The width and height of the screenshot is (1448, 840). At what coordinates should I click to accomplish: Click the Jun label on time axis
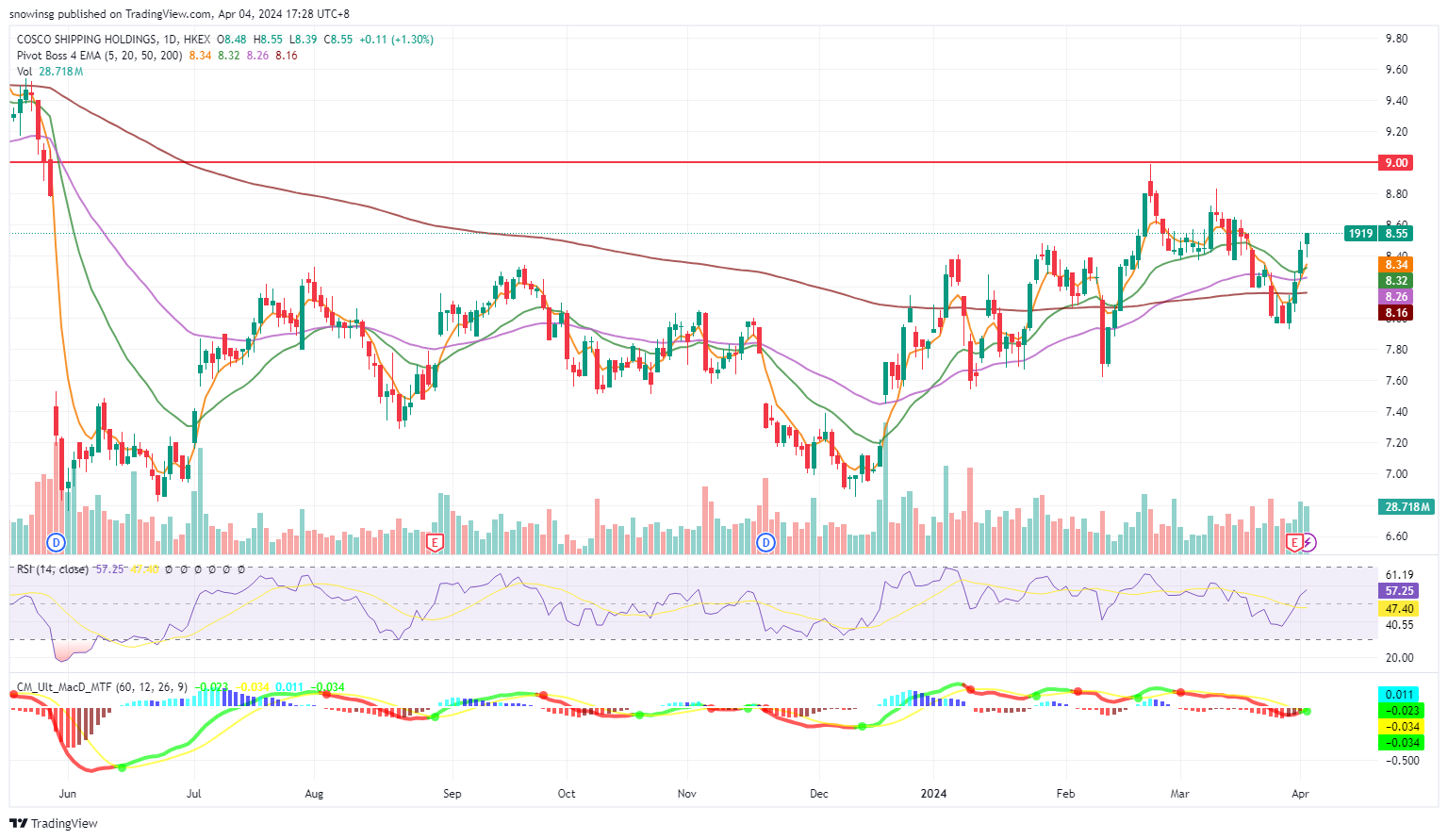coord(68,794)
